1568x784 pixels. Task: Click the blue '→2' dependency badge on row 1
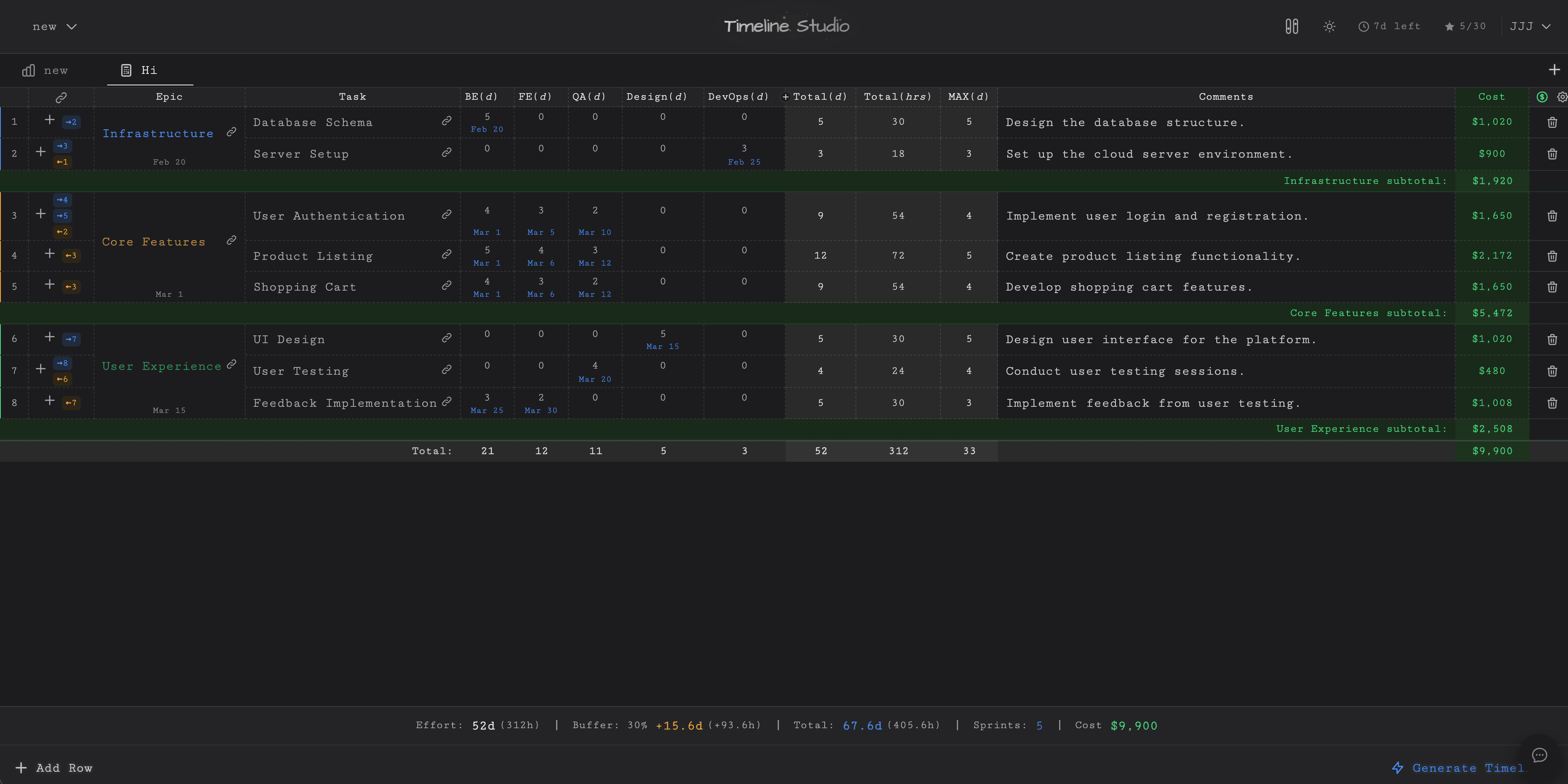pyautogui.click(x=71, y=121)
